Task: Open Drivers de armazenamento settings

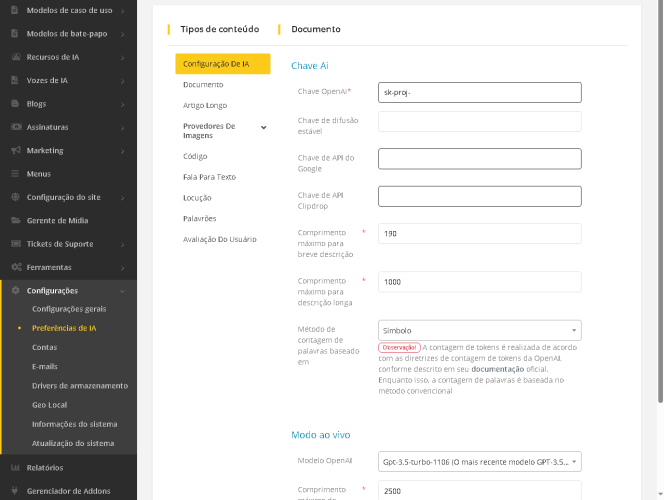Action: coord(80,386)
